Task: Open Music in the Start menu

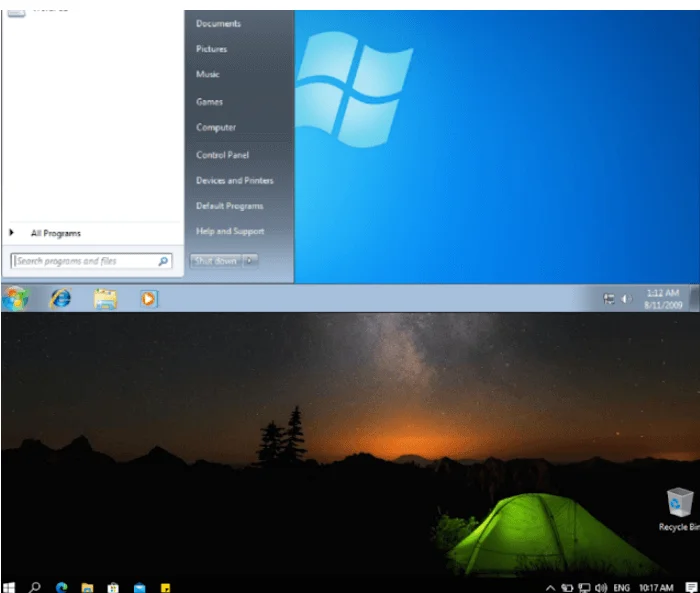Action: tap(208, 74)
